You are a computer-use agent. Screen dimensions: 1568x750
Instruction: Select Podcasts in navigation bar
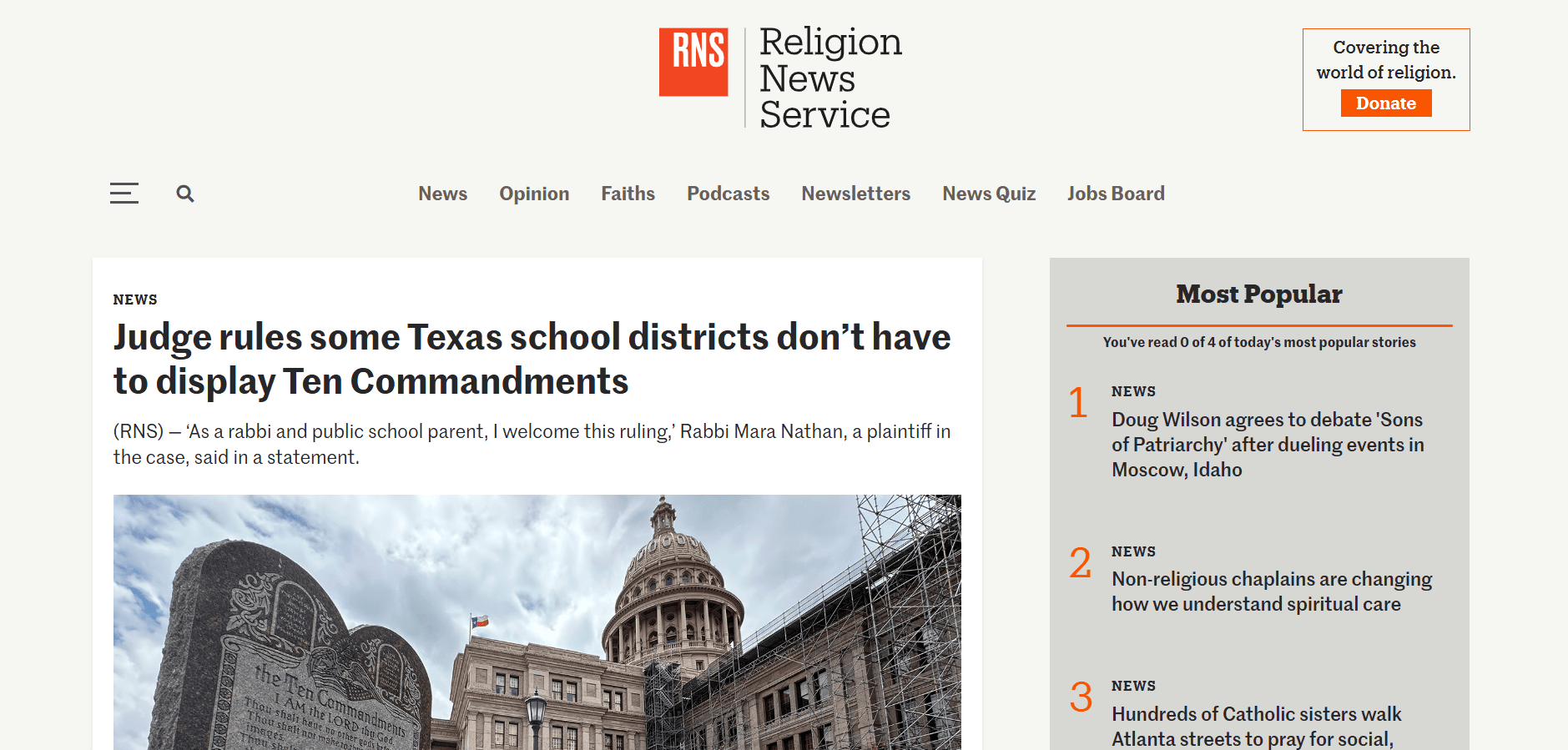pos(728,194)
